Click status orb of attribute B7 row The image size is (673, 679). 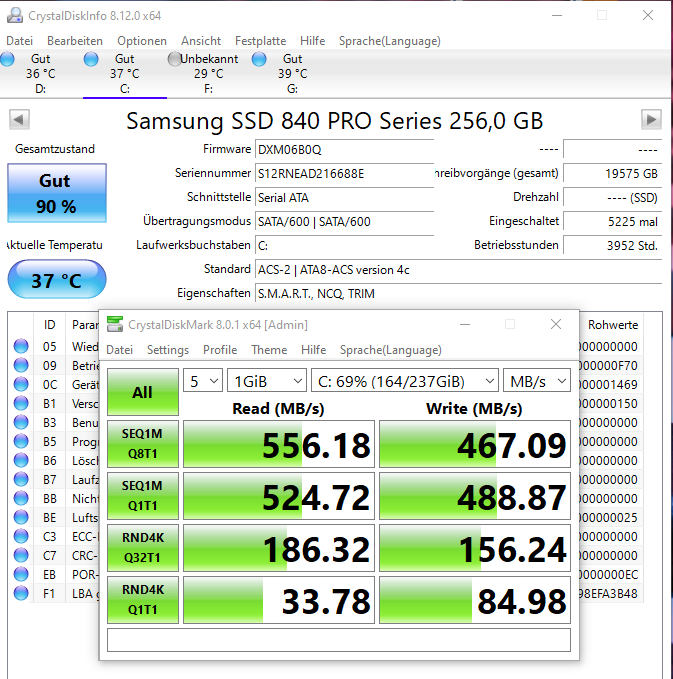(x=21, y=479)
